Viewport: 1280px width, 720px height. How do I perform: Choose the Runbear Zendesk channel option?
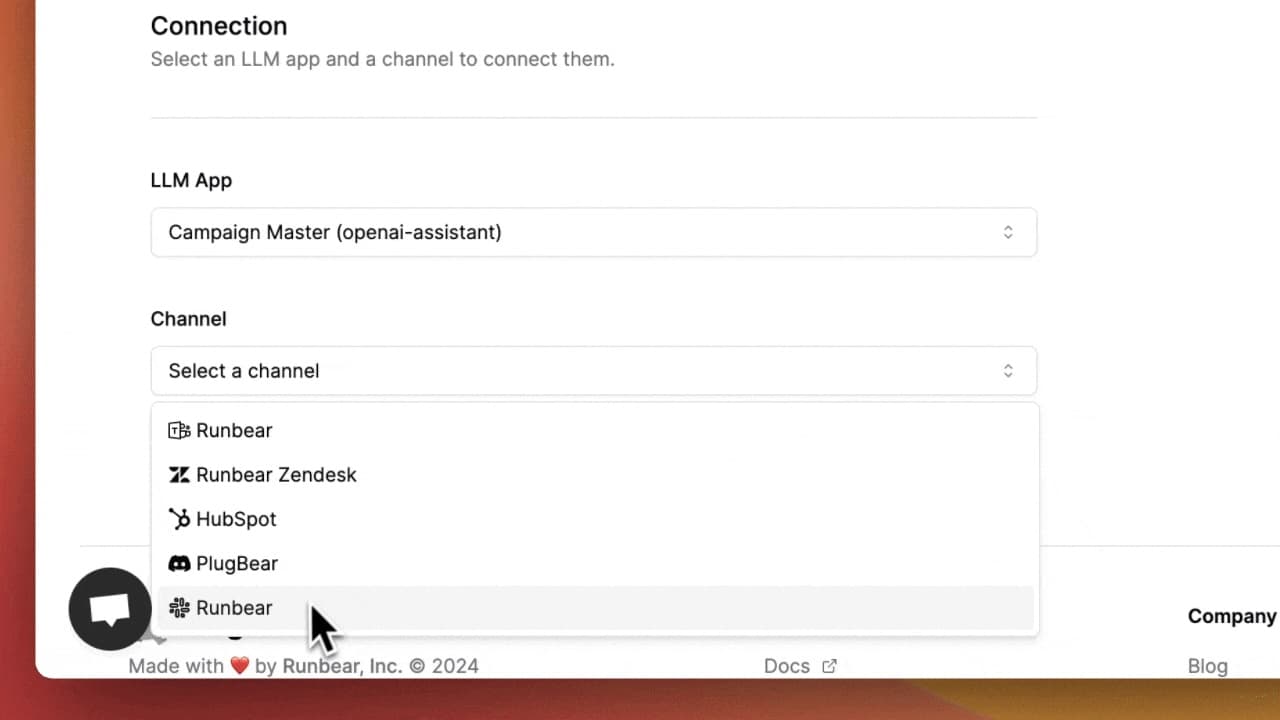coord(276,475)
